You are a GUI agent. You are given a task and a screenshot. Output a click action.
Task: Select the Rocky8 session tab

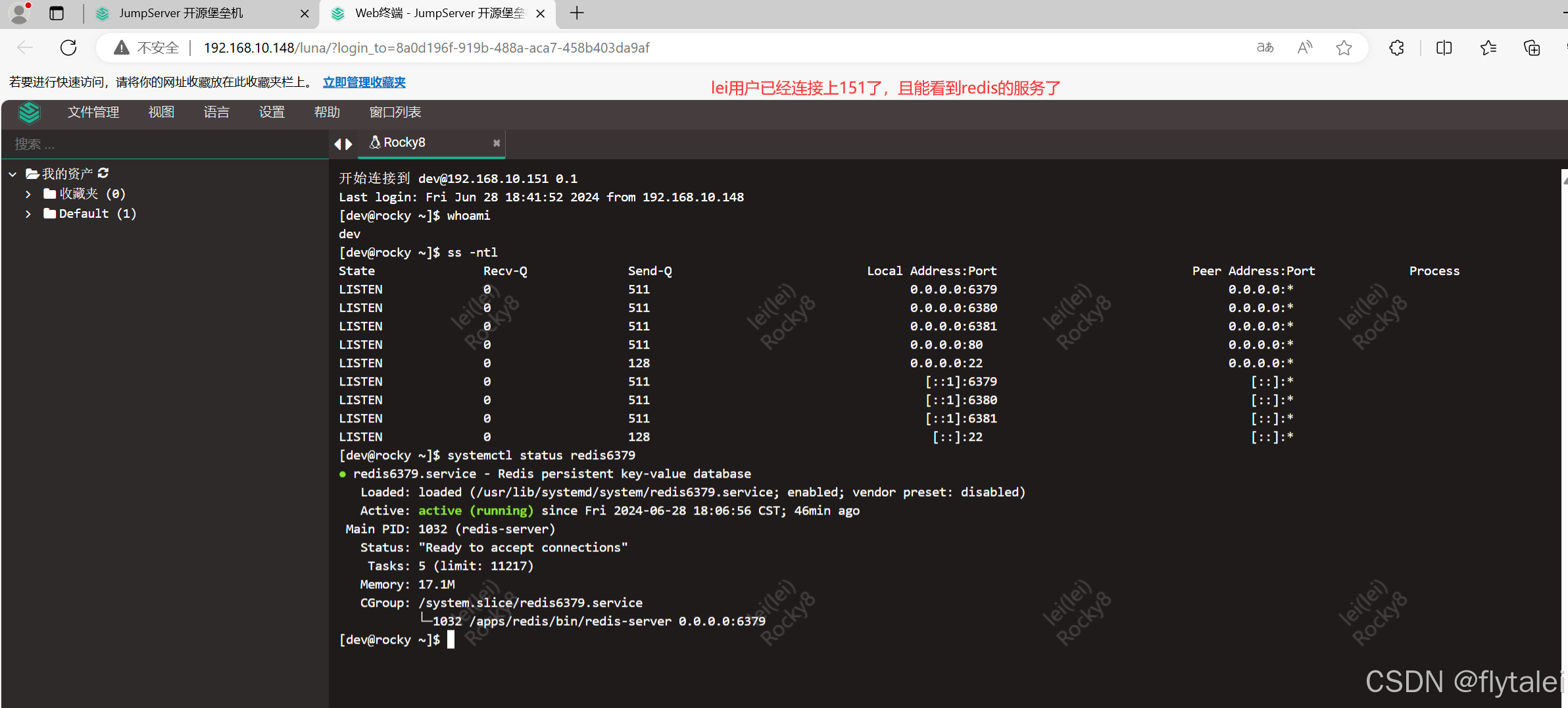(x=431, y=143)
